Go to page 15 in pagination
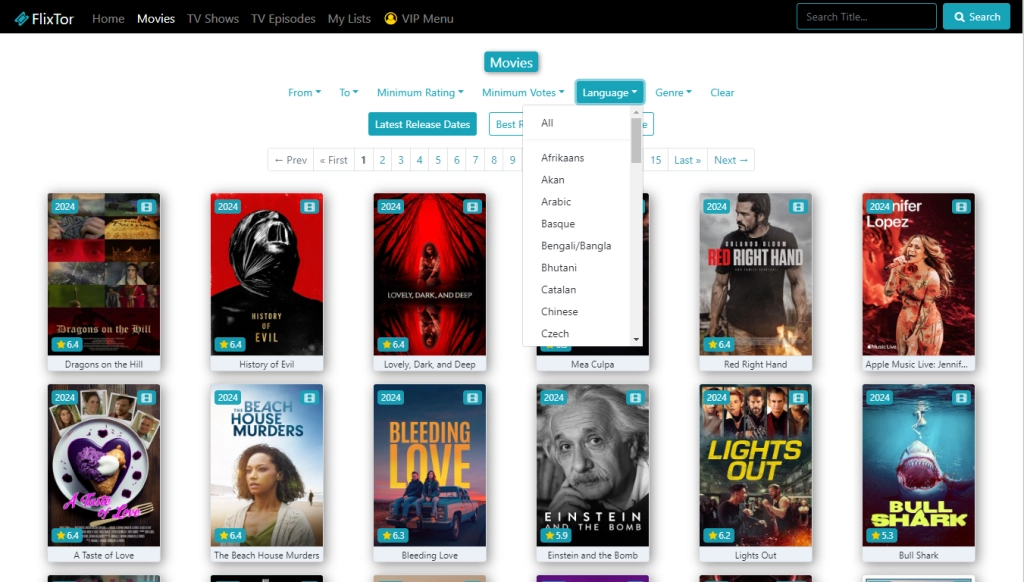Image resolution: width=1024 pixels, height=582 pixels. pos(656,160)
